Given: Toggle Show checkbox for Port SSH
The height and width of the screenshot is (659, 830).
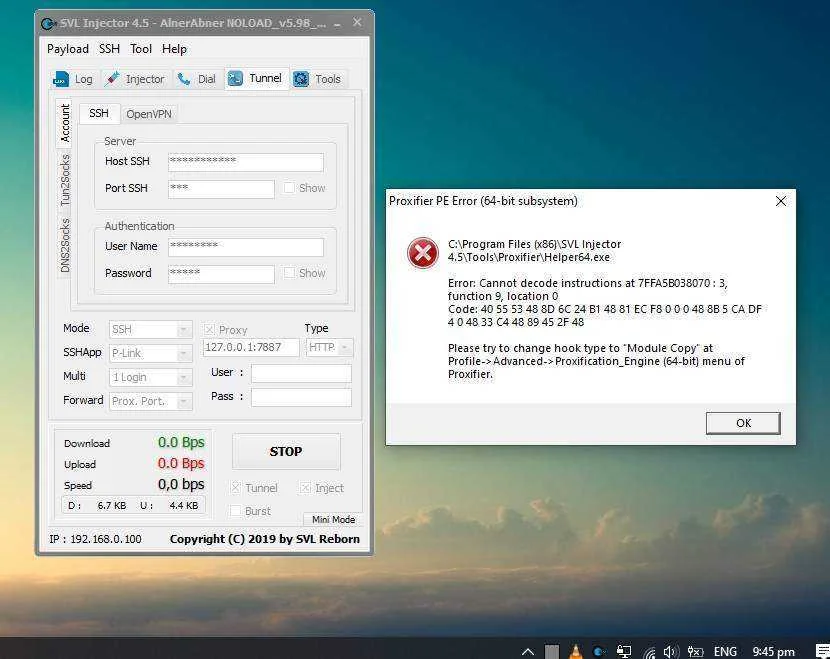Looking at the screenshot, I should click(289, 188).
